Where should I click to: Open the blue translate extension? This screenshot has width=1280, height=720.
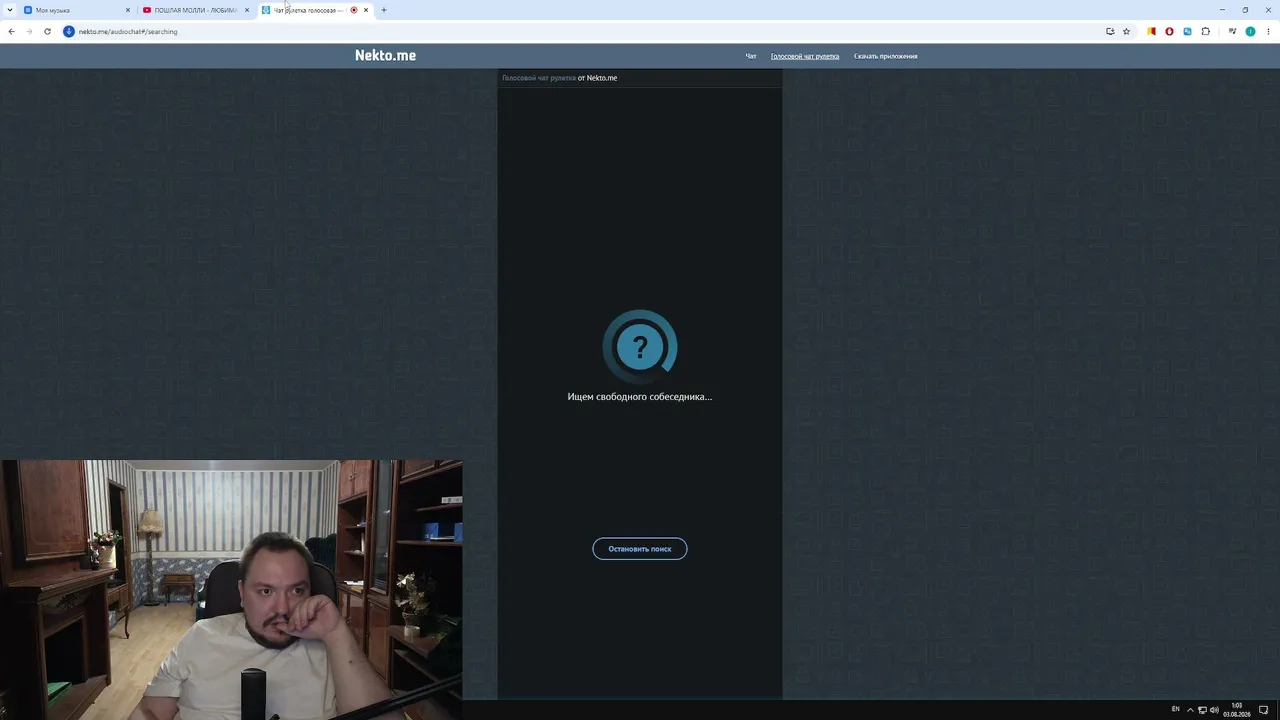(x=1187, y=31)
